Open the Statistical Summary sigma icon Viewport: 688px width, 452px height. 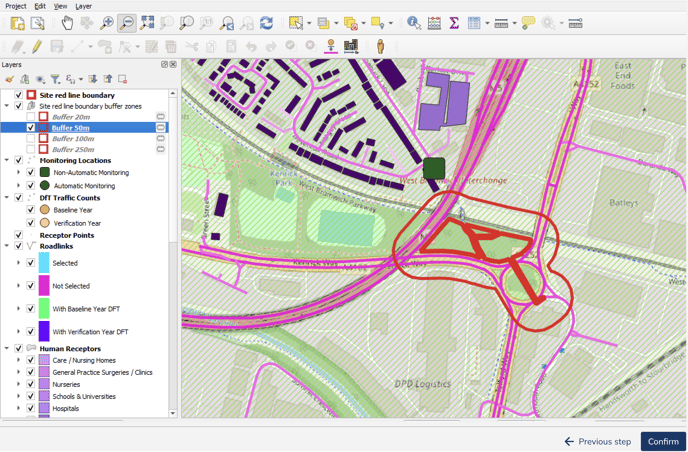coord(454,23)
